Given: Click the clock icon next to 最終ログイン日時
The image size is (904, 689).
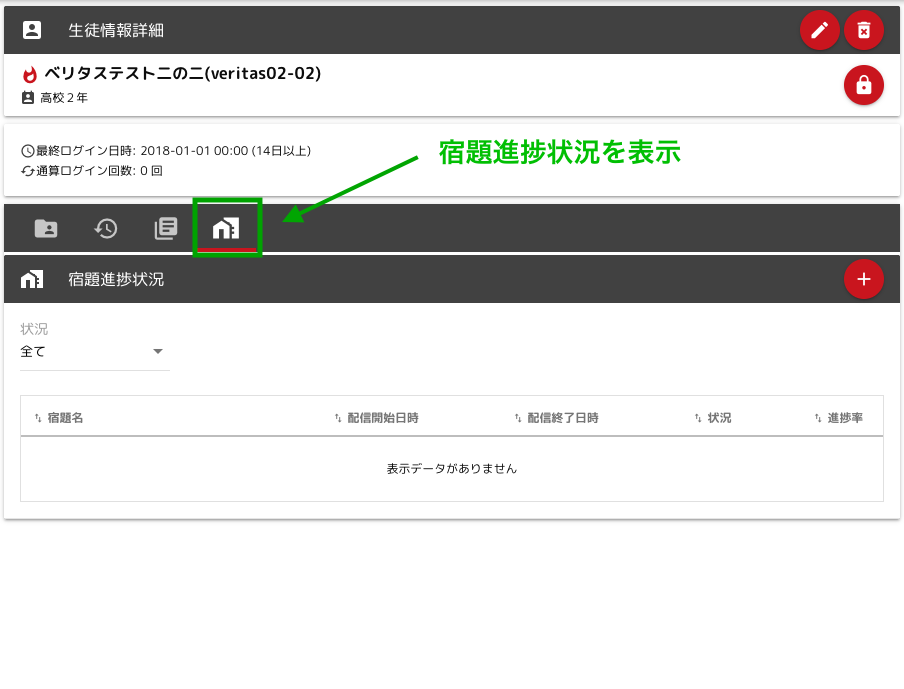Looking at the screenshot, I should [x=28, y=151].
